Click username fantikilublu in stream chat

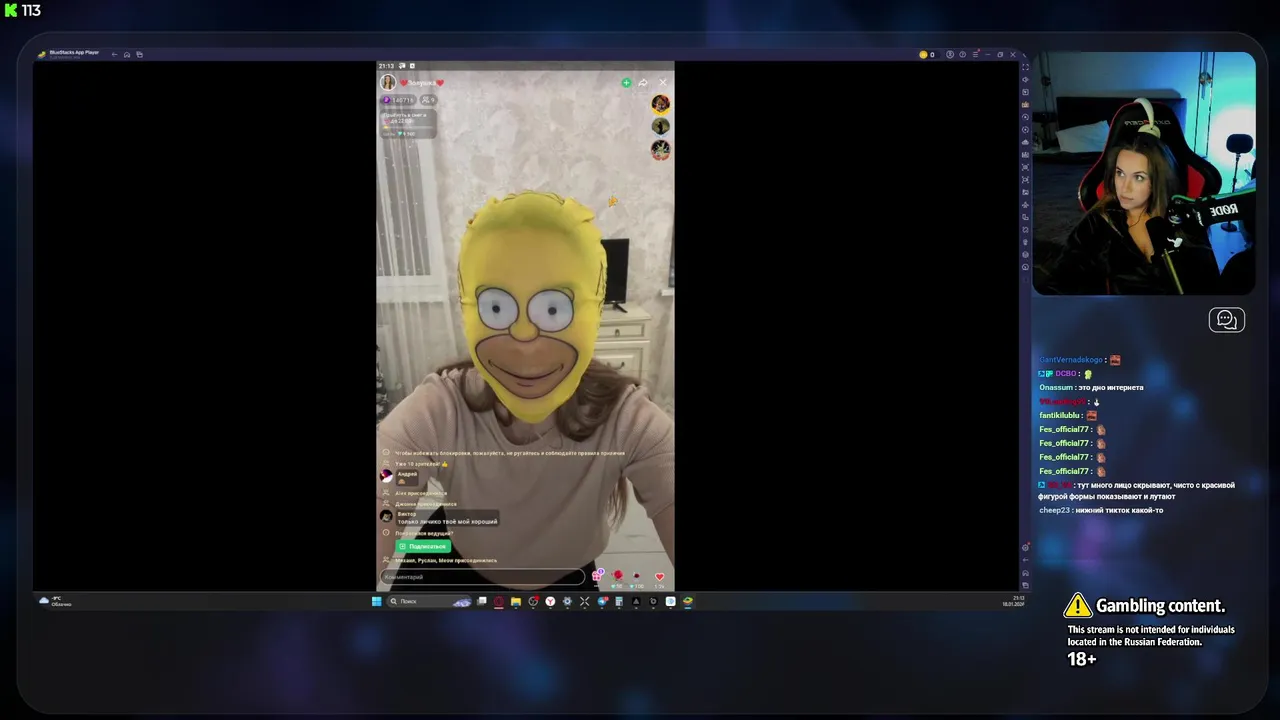point(1060,415)
